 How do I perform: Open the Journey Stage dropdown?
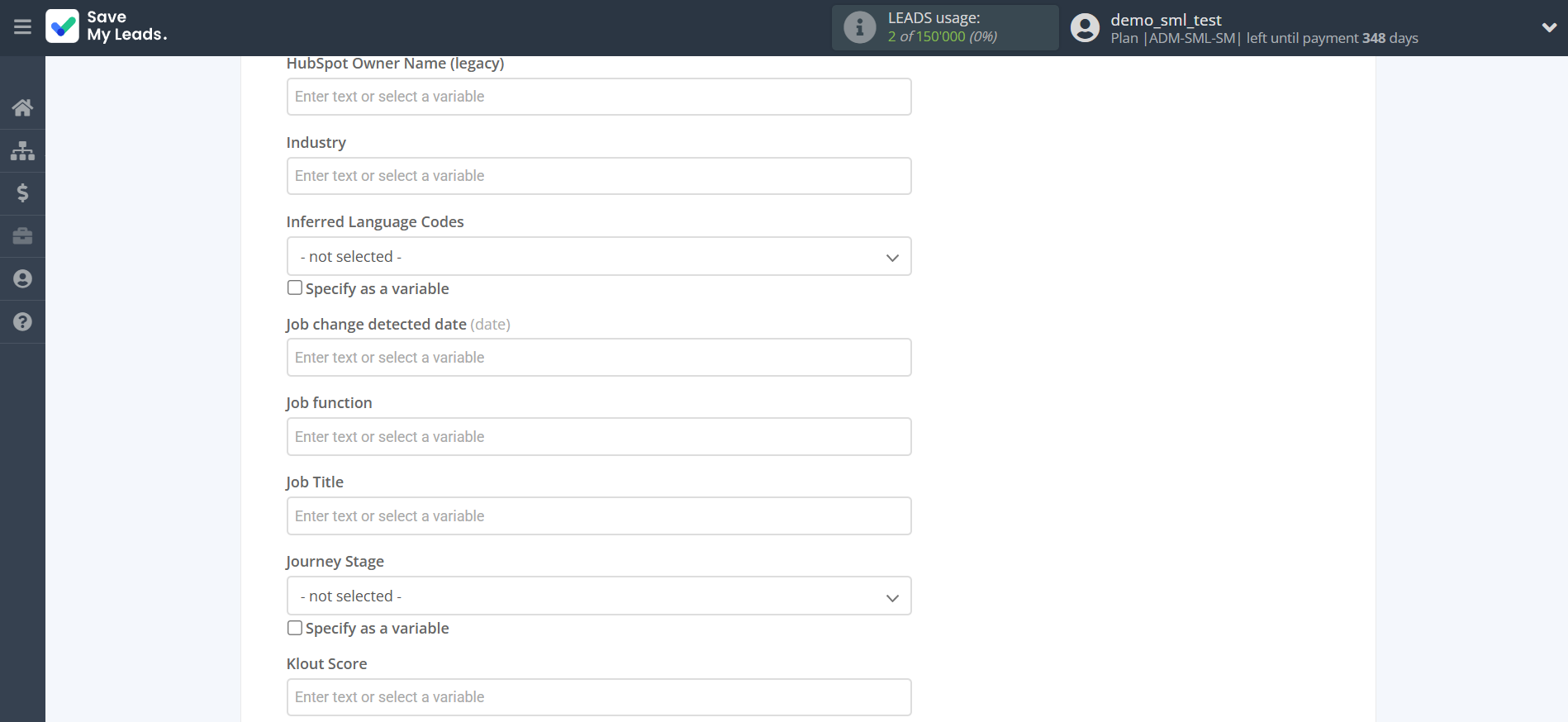point(598,596)
